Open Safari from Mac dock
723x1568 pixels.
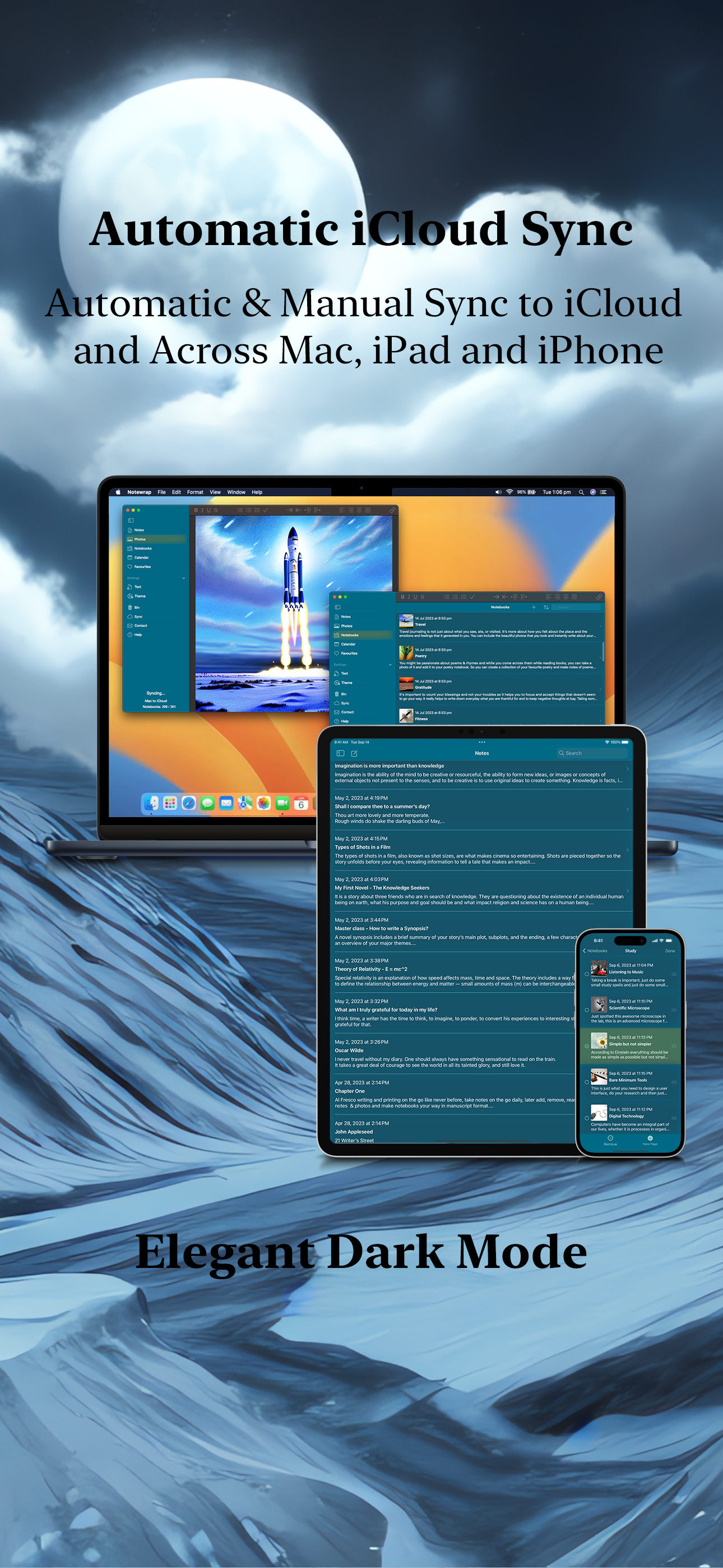[189, 804]
